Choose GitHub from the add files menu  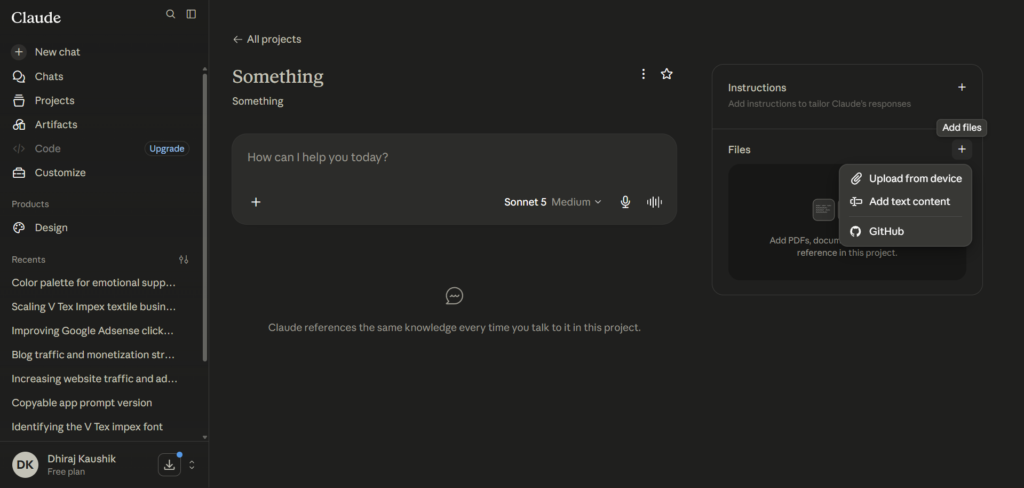click(x=906, y=231)
